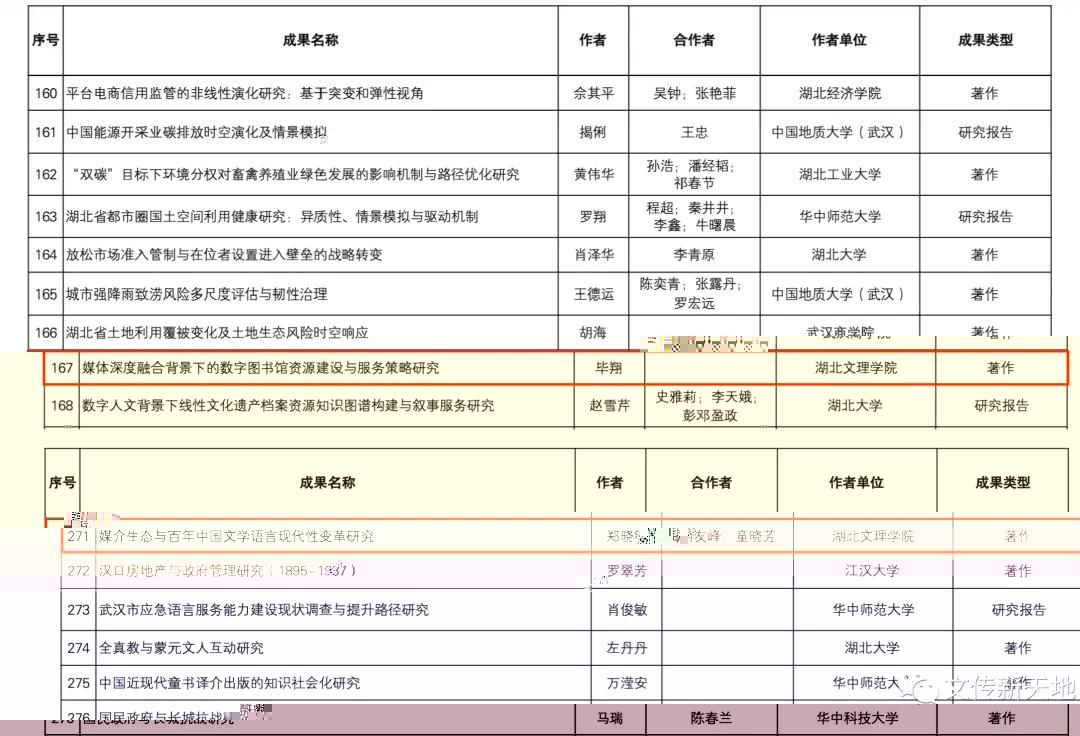Click '中国地质大学（武汉）' in row 165
The image size is (1080, 736).
tap(838, 294)
